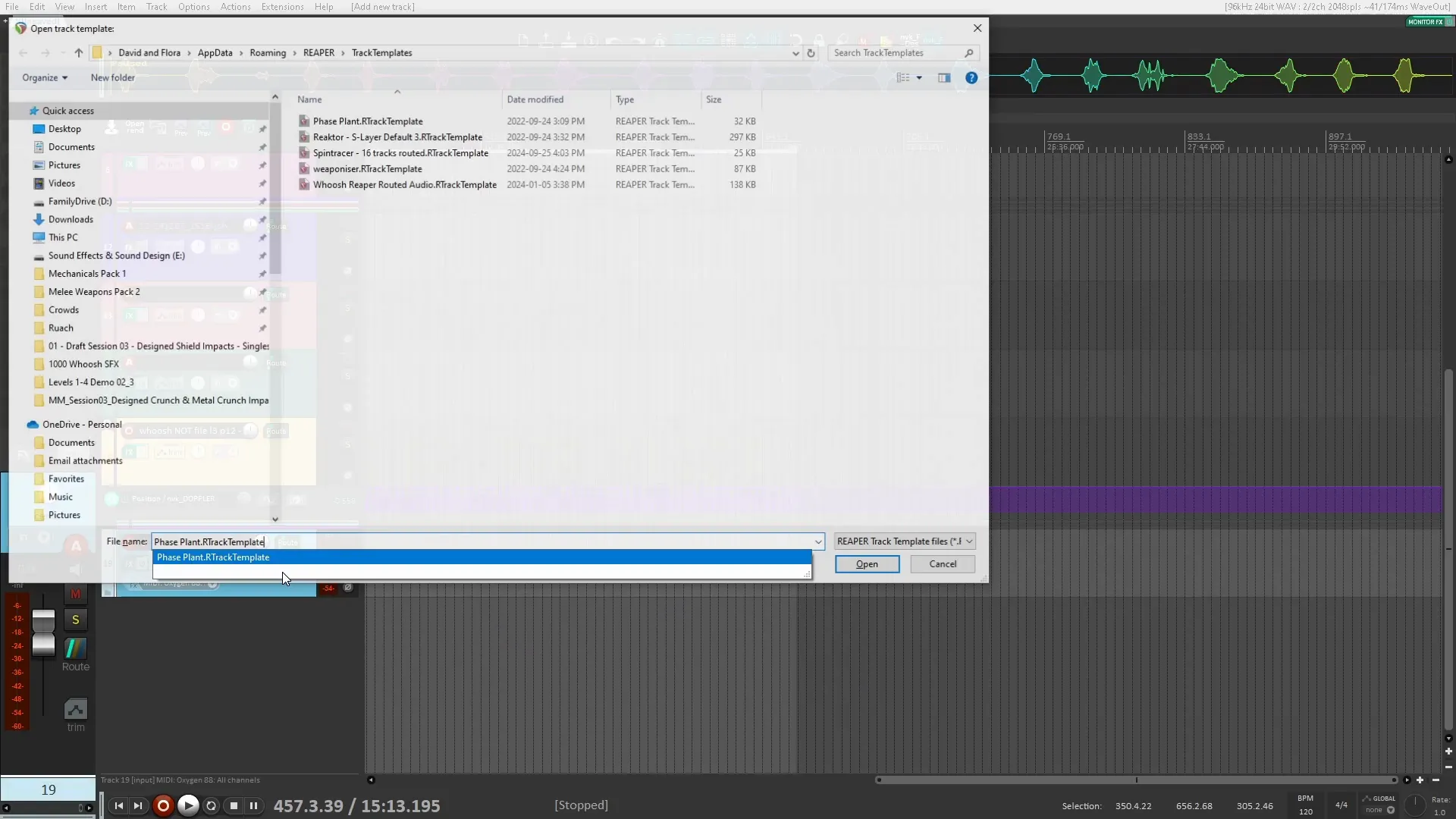Pause playback with the Pause button

click(x=253, y=806)
